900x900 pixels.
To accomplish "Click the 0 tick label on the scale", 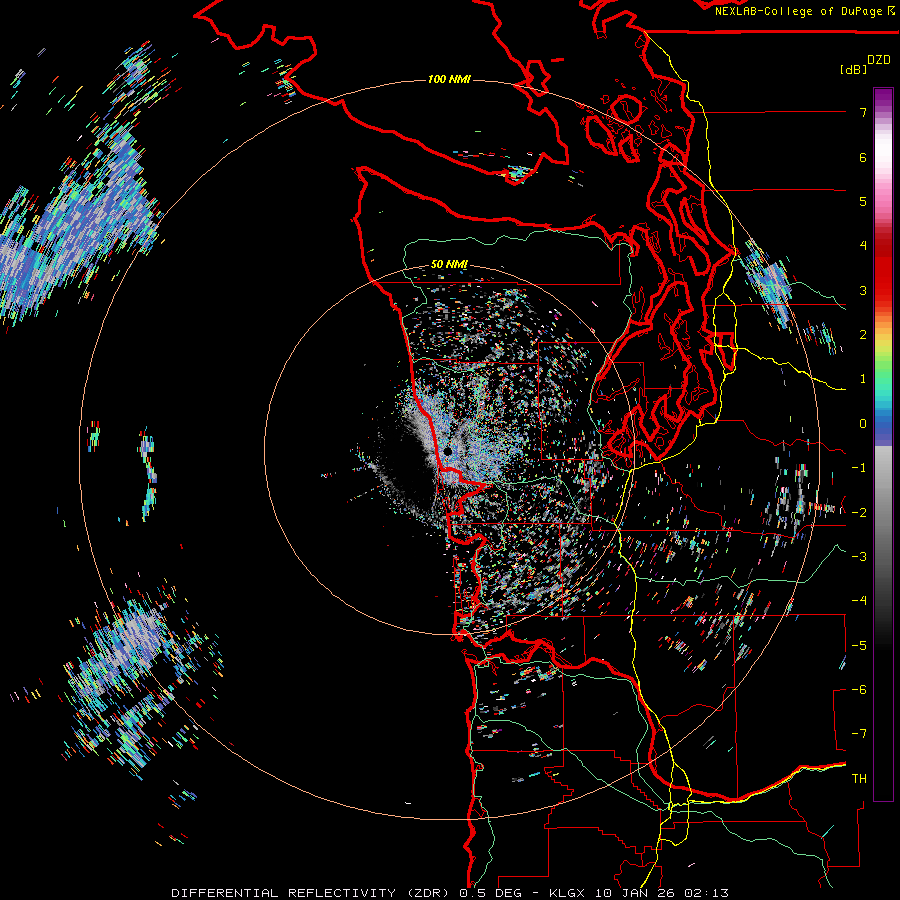I will click(x=863, y=424).
